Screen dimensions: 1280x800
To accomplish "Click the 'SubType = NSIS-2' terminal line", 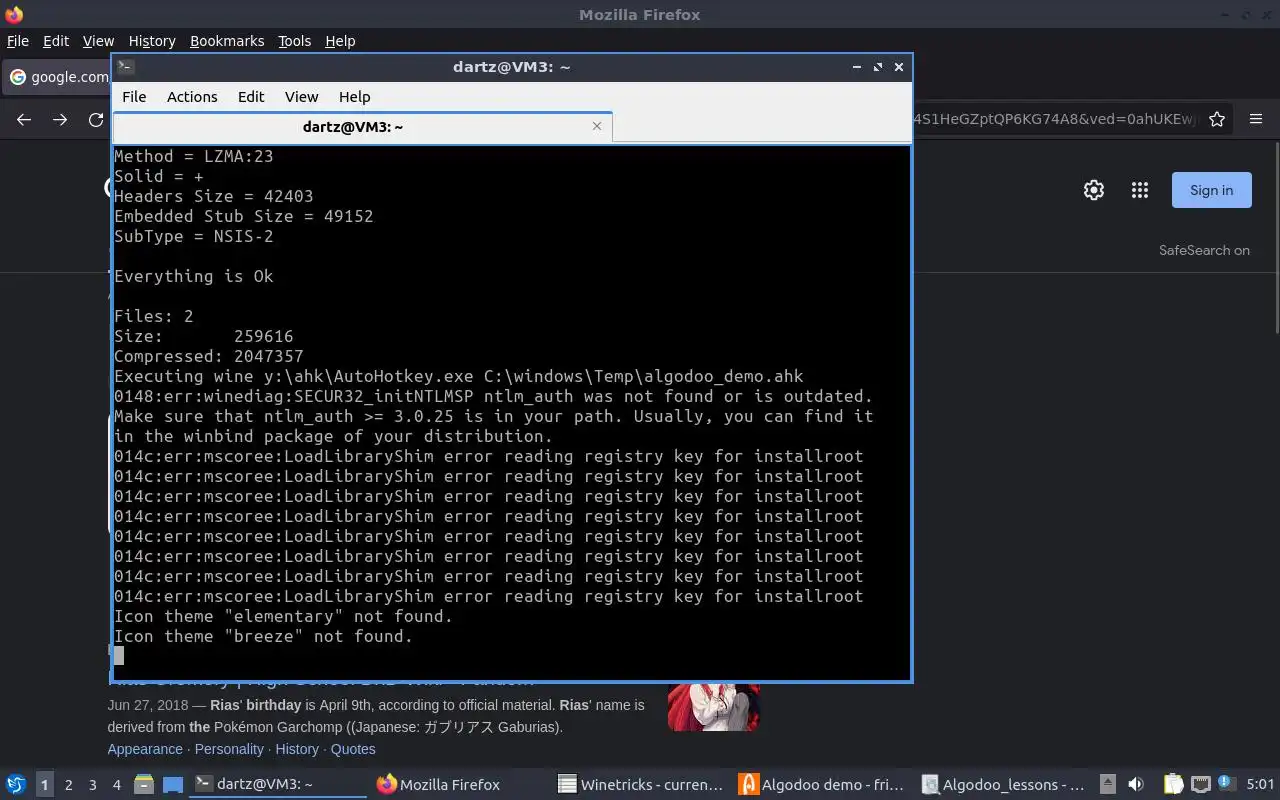I will (193, 236).
